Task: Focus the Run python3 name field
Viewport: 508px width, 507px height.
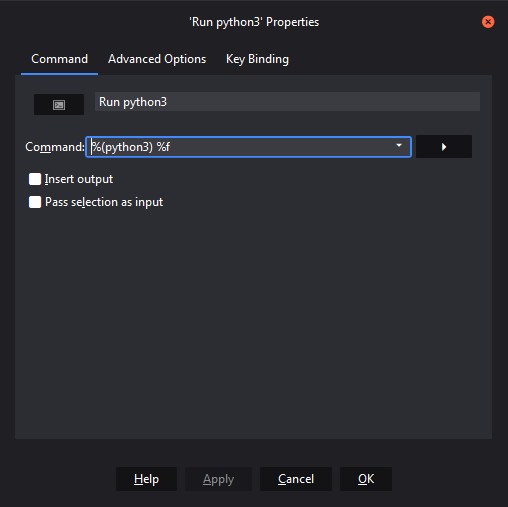Action: [x=287, y=102]
